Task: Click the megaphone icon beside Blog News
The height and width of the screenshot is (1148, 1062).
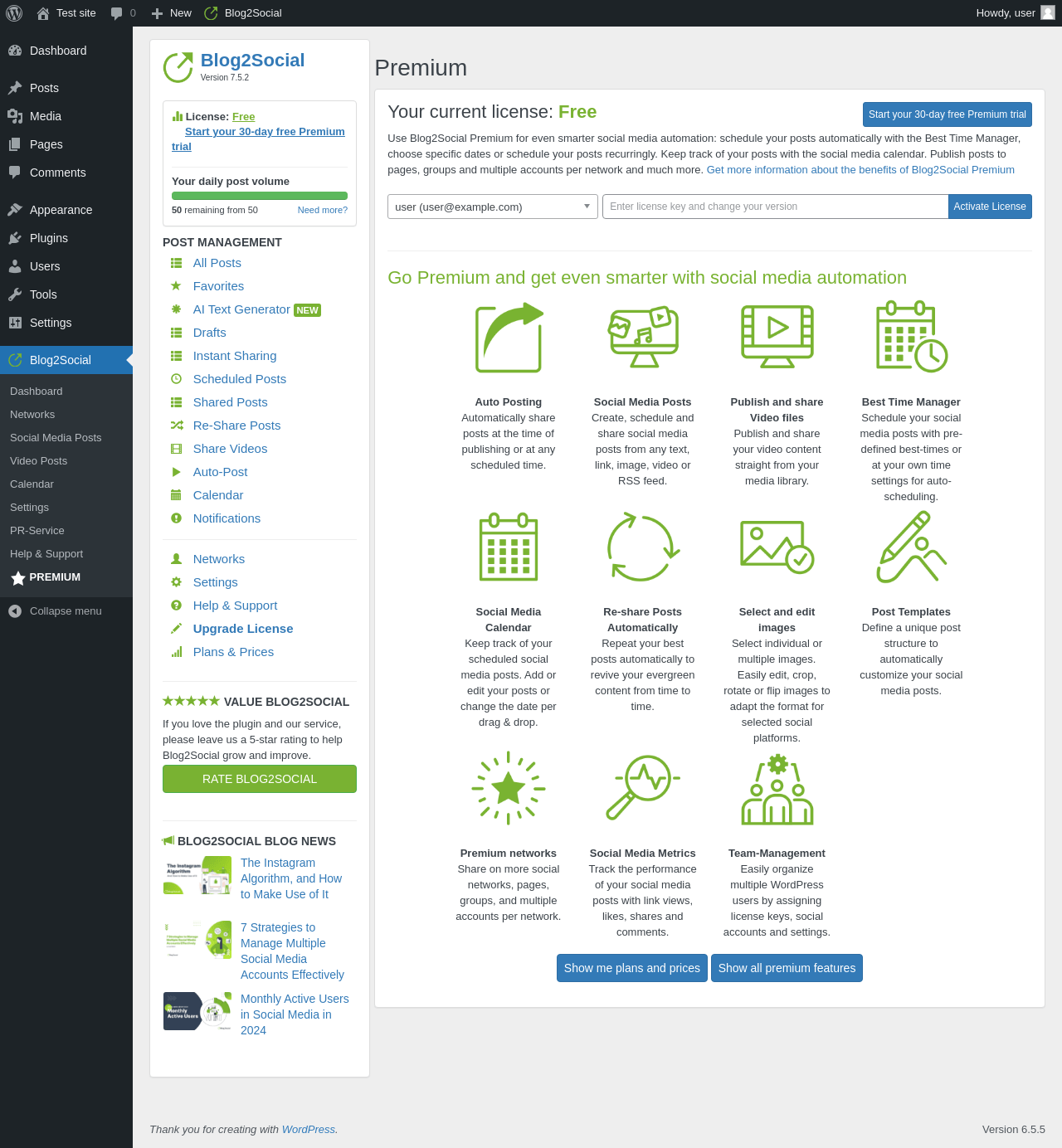Action: (x=168, y=841)
